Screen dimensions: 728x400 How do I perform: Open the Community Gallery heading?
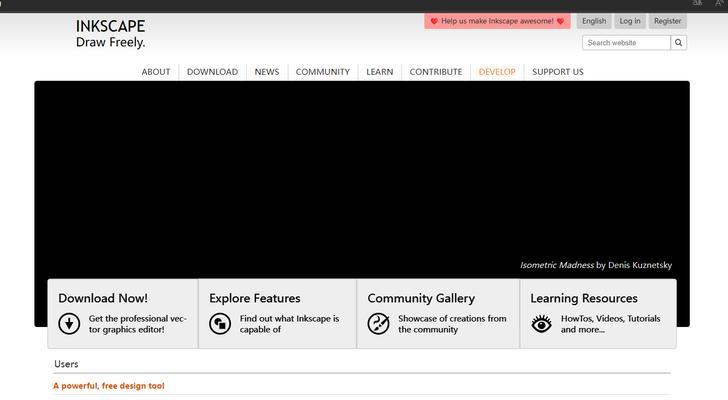(421, 298)
